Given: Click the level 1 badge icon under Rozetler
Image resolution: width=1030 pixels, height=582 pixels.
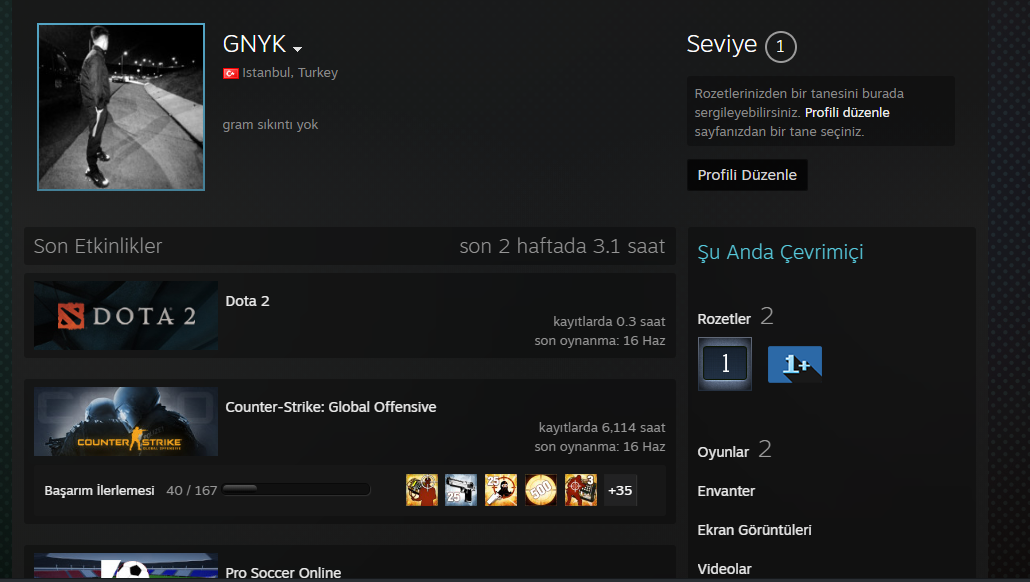Looking at the screenshot, I should pos(725,364).
